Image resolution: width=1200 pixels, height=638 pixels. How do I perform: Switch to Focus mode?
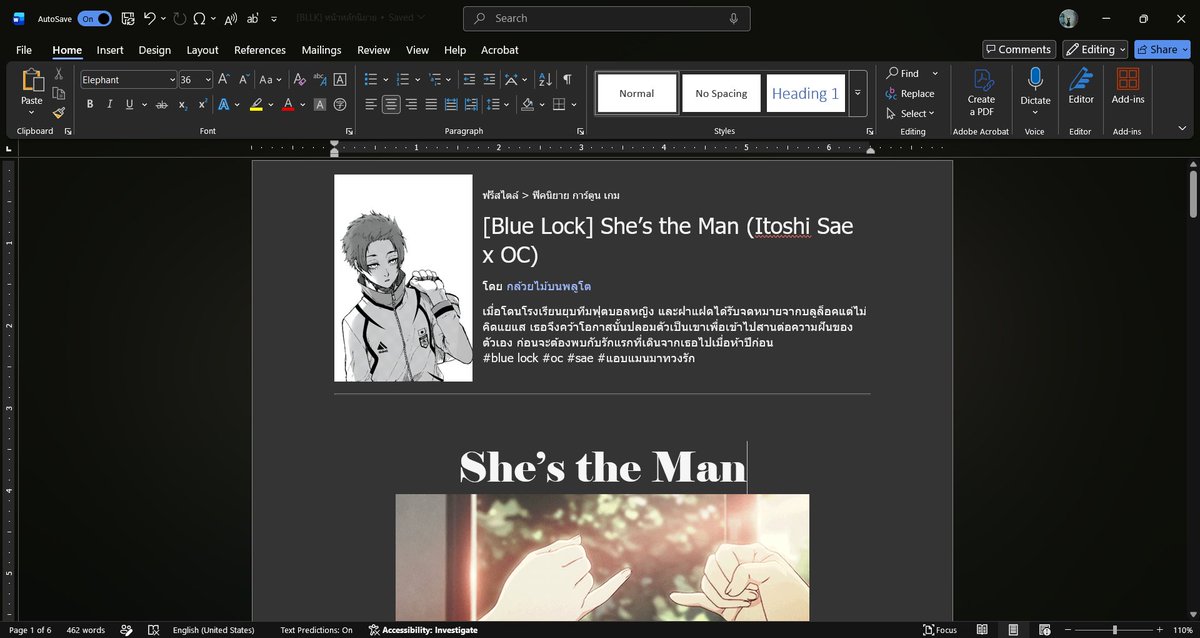coord(941,630)
